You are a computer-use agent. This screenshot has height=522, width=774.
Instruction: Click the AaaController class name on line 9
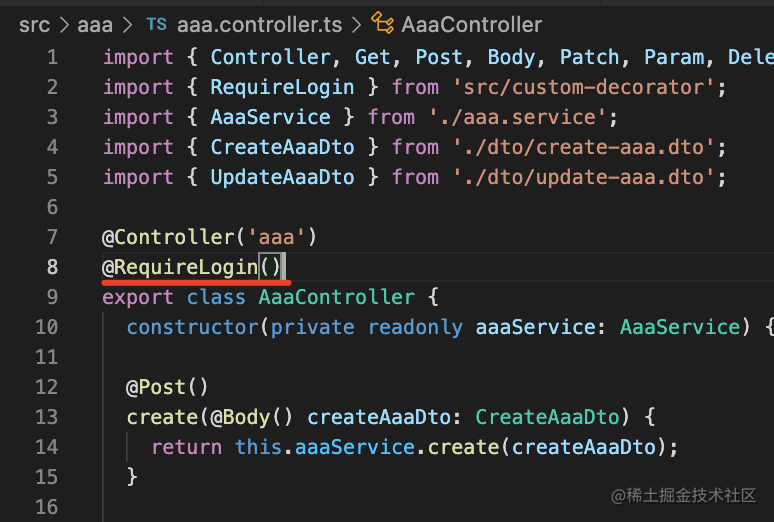336,297
